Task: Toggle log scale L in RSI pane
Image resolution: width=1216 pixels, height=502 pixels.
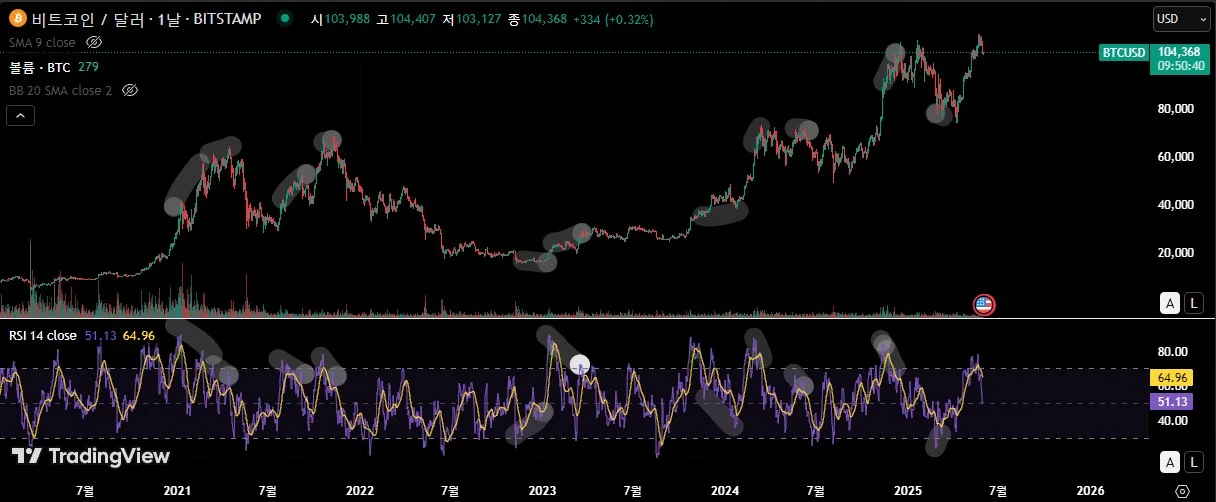Action: 1195,461
